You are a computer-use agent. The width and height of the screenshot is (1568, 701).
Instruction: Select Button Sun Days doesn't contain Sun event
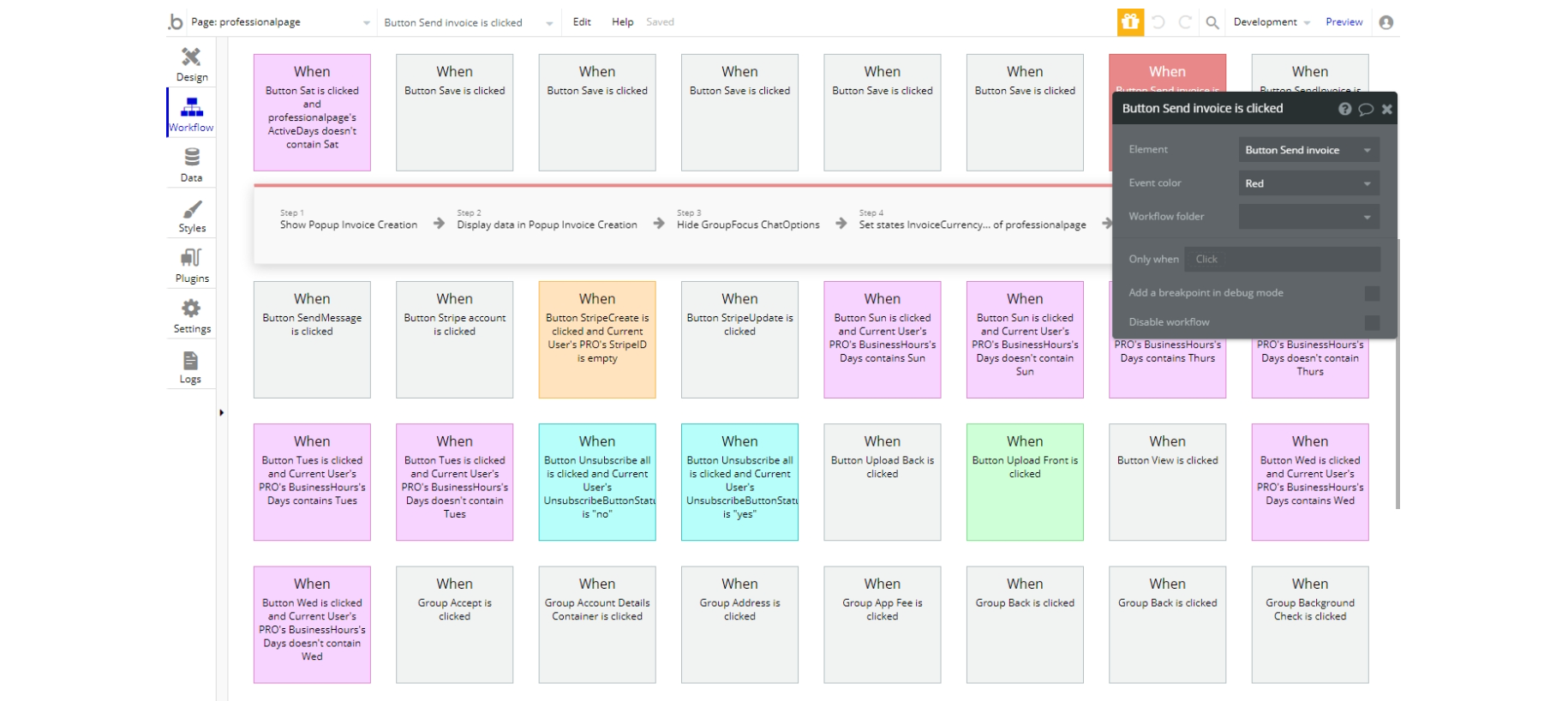[1025, 339]
